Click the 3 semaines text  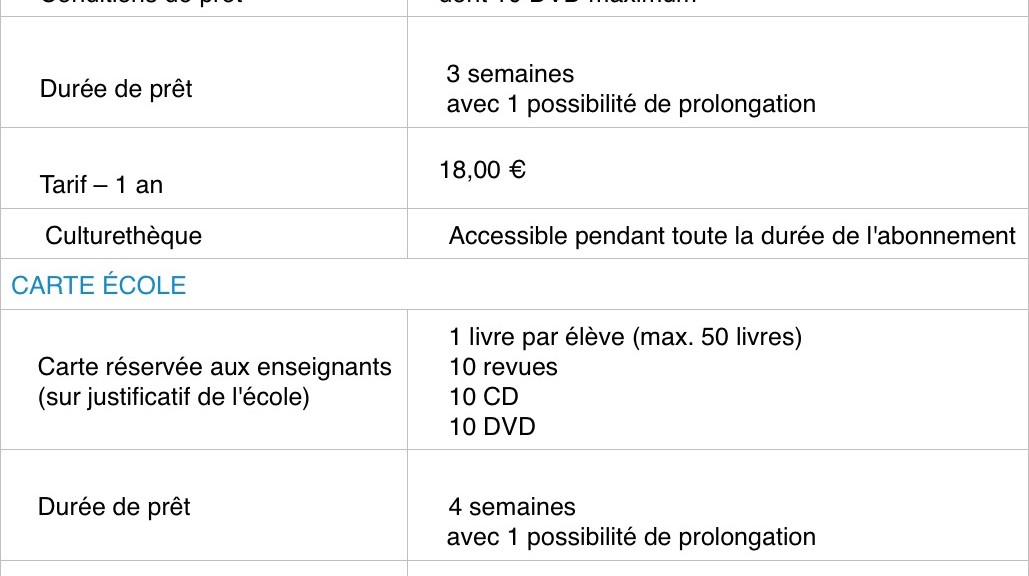(x=510, y=73)
